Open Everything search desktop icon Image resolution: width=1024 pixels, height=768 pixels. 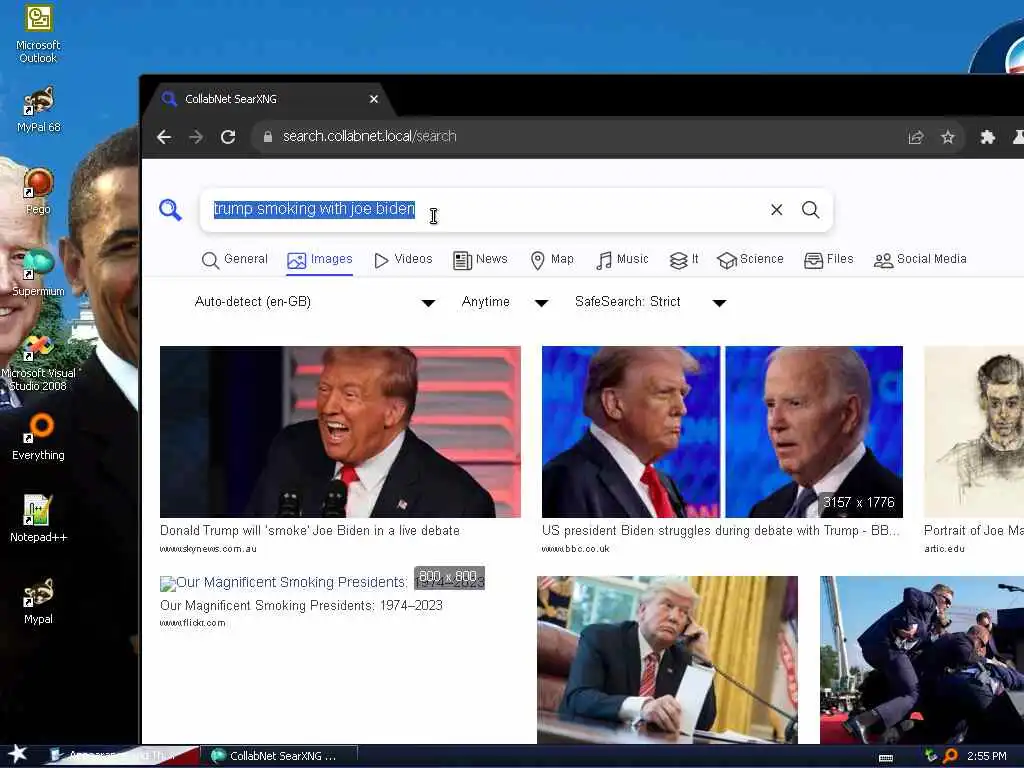click(x=38, y=437)
